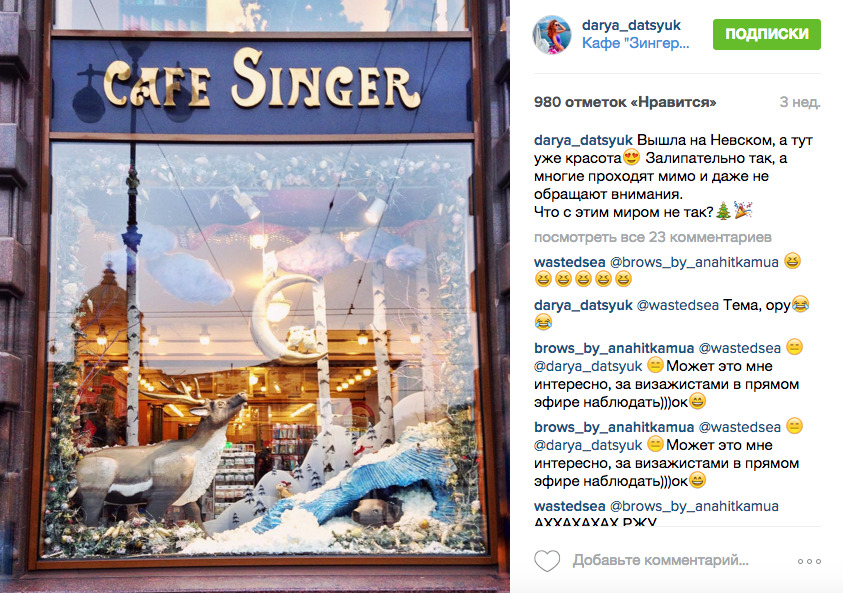Open @darya_datsyuk mention in second Может comment

click(588, 445)
